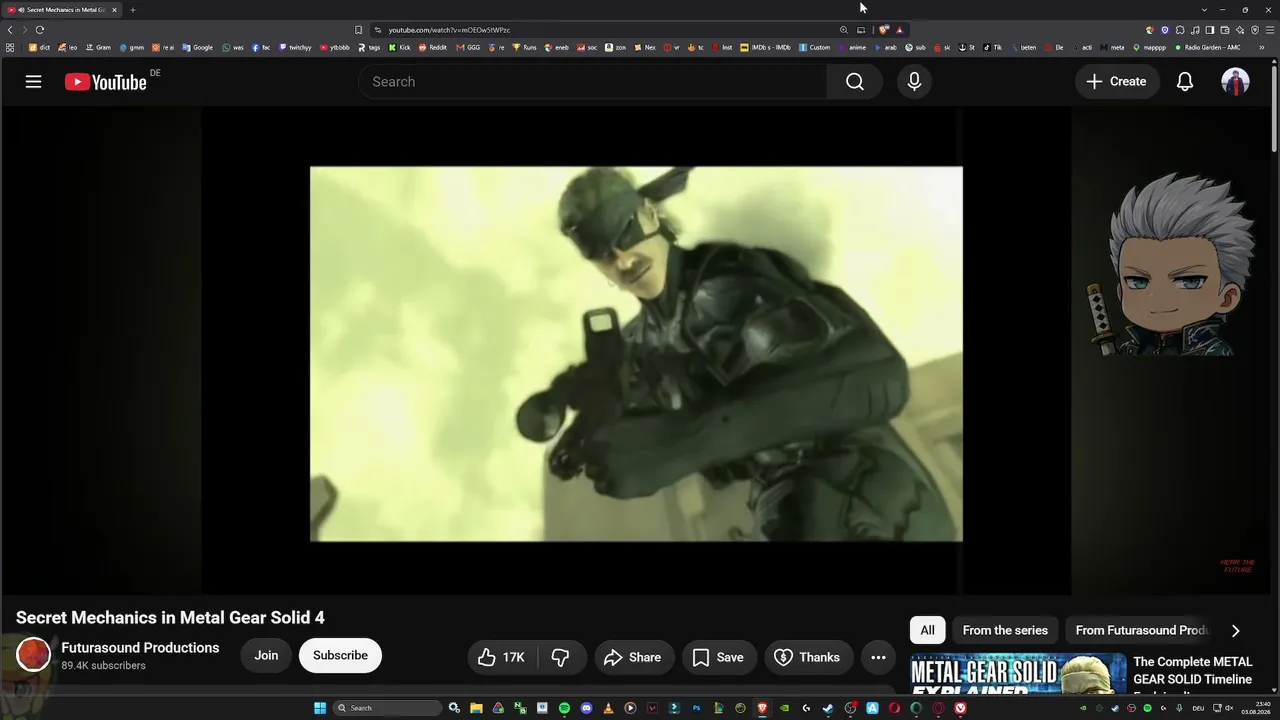Viewport: 1280px width, 720px height.
Task: Open Futurasound Productions channel avatar
Action: click(x=33, y=655)
